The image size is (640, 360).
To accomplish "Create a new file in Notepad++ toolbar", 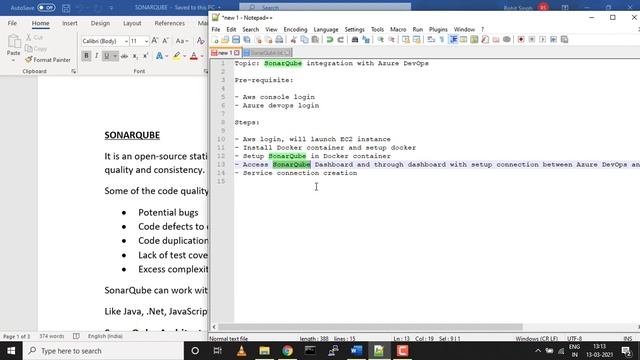I will pos(215,40).
